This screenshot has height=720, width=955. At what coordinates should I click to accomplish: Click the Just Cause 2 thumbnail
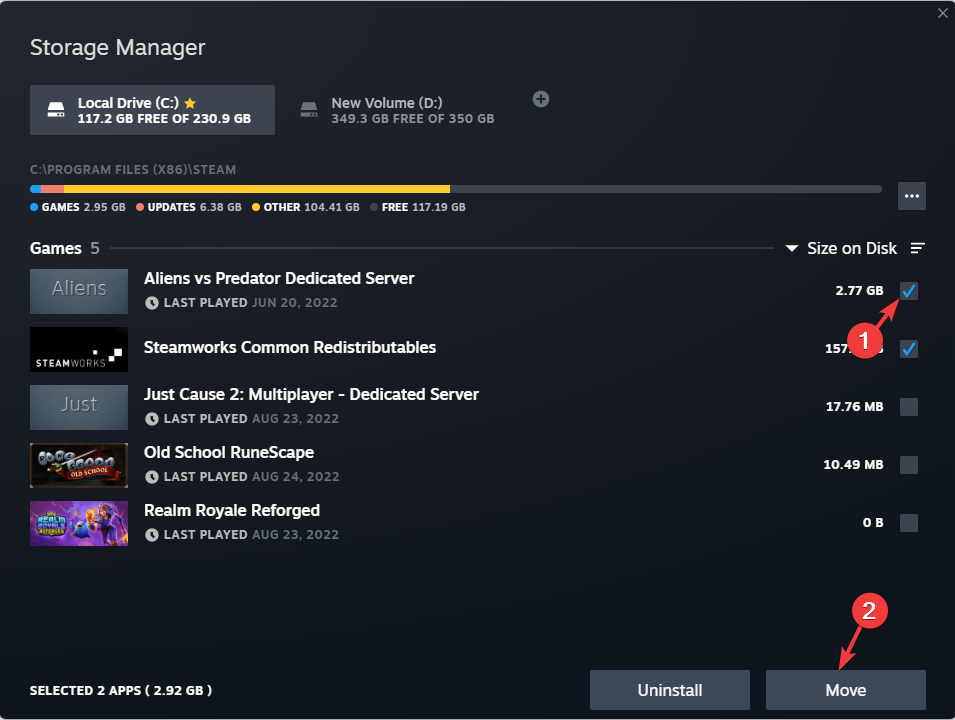[x=79, y=407]
